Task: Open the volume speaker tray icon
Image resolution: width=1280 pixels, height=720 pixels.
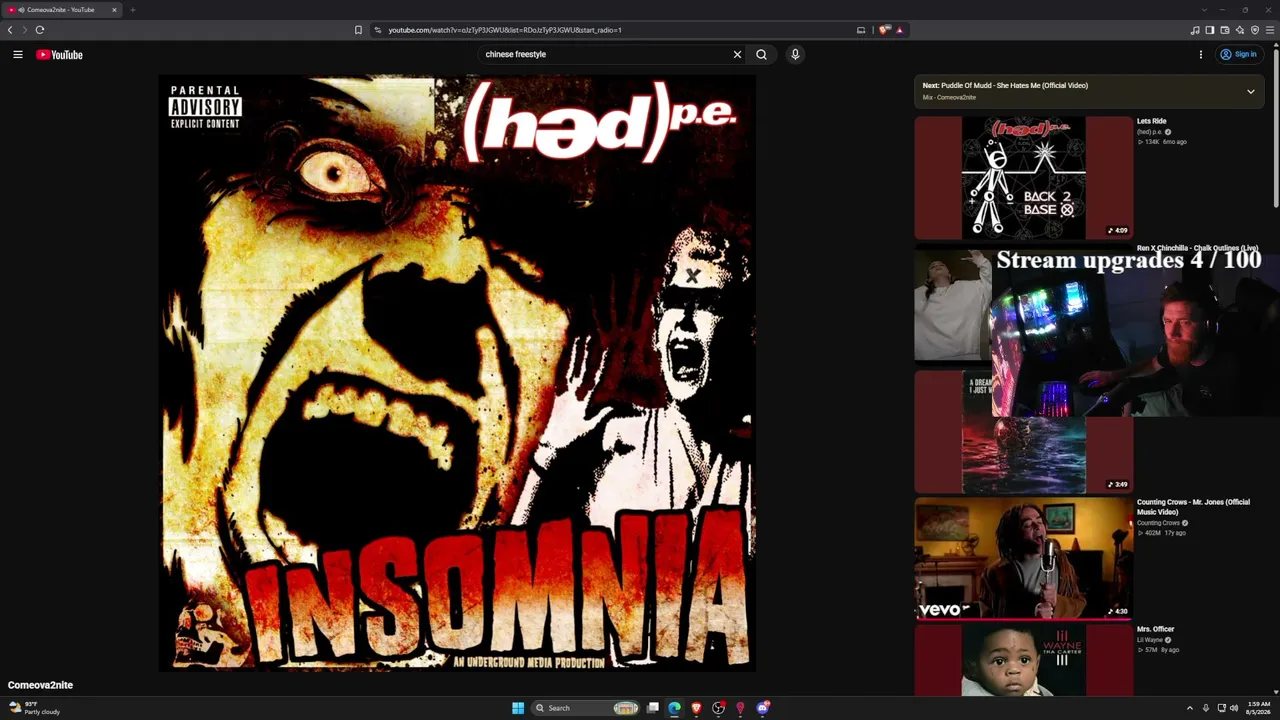Action: coord(1234,708)
